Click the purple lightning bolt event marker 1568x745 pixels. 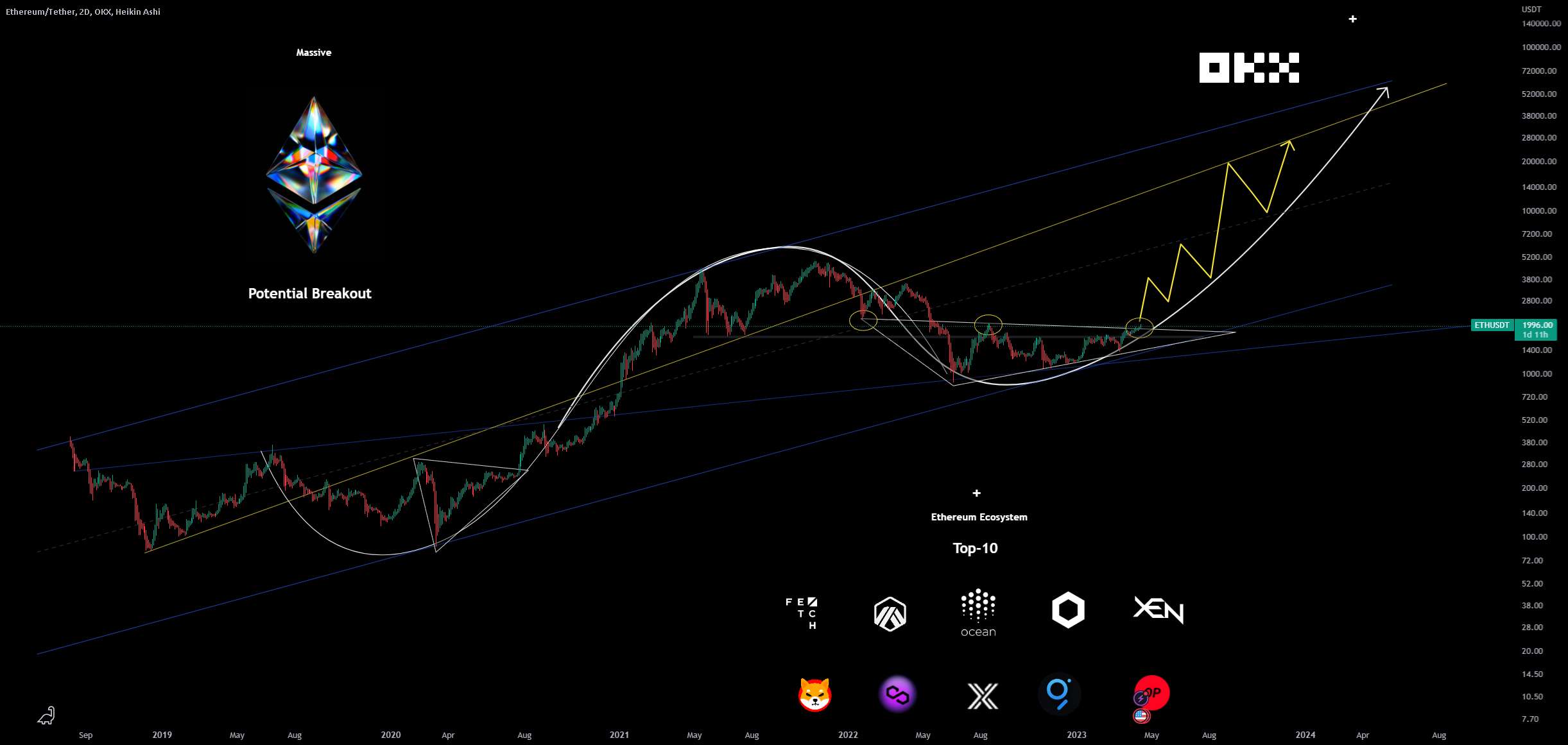pyautogui.click(x=1141, y=699)
